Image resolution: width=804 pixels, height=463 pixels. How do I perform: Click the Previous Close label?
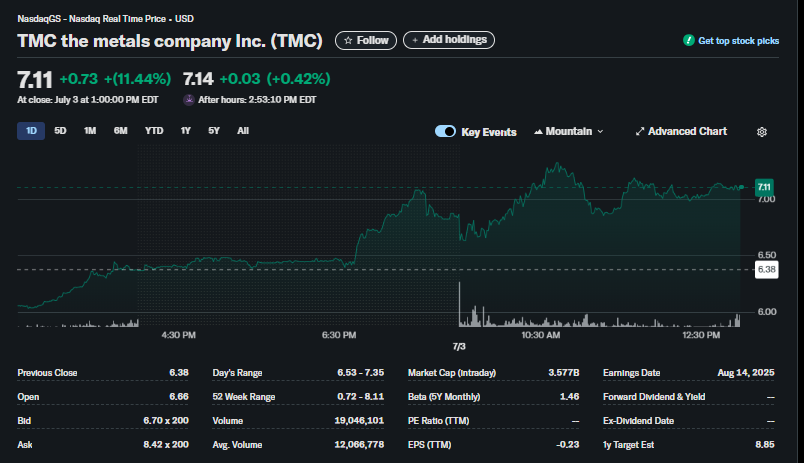tap(47, 373)
